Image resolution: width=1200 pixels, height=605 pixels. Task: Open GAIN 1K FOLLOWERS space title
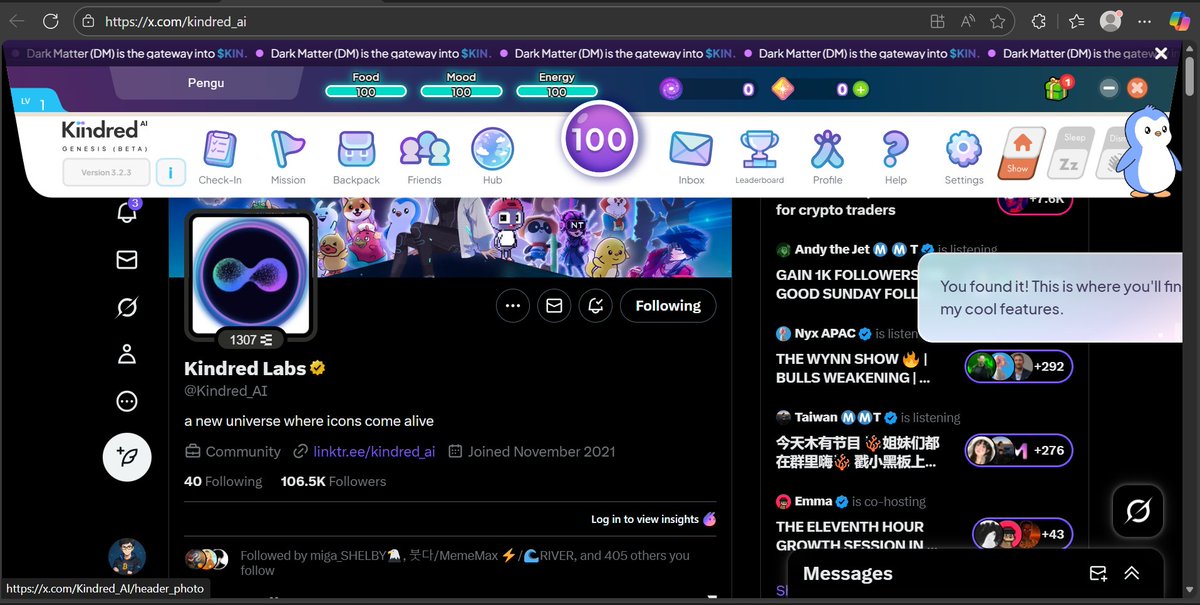click(847, 284)
